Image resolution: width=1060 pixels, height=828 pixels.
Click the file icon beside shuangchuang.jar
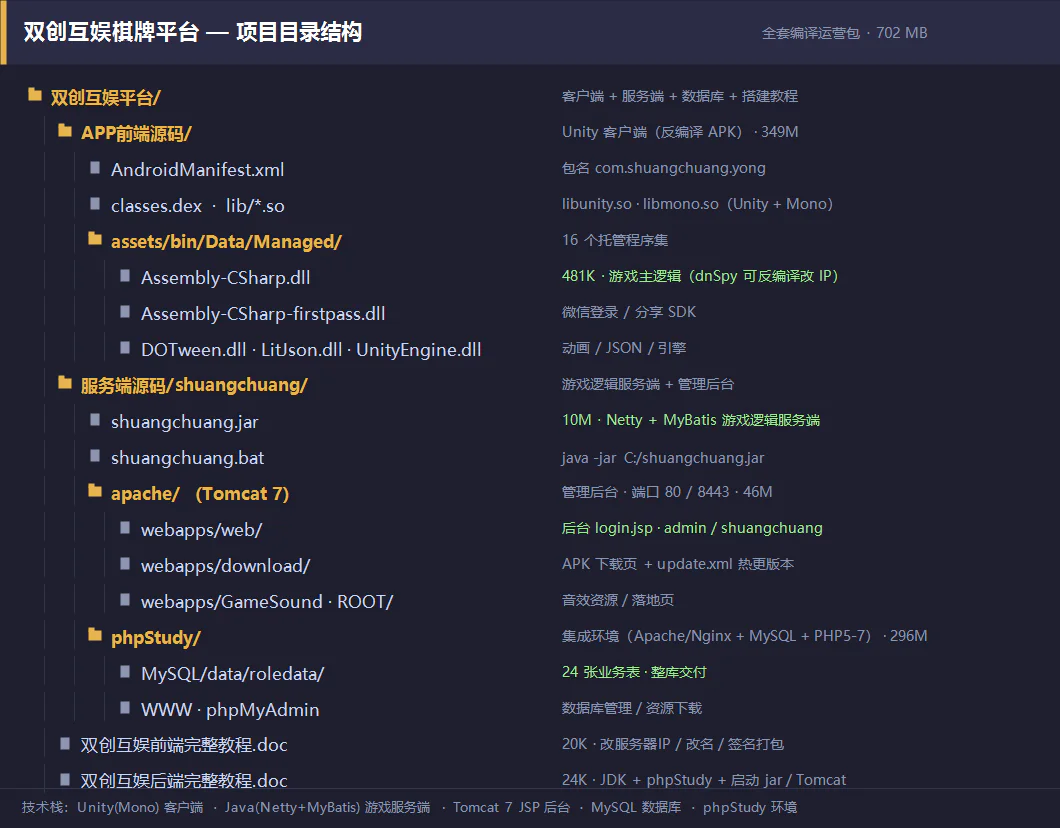click(95, 419)
